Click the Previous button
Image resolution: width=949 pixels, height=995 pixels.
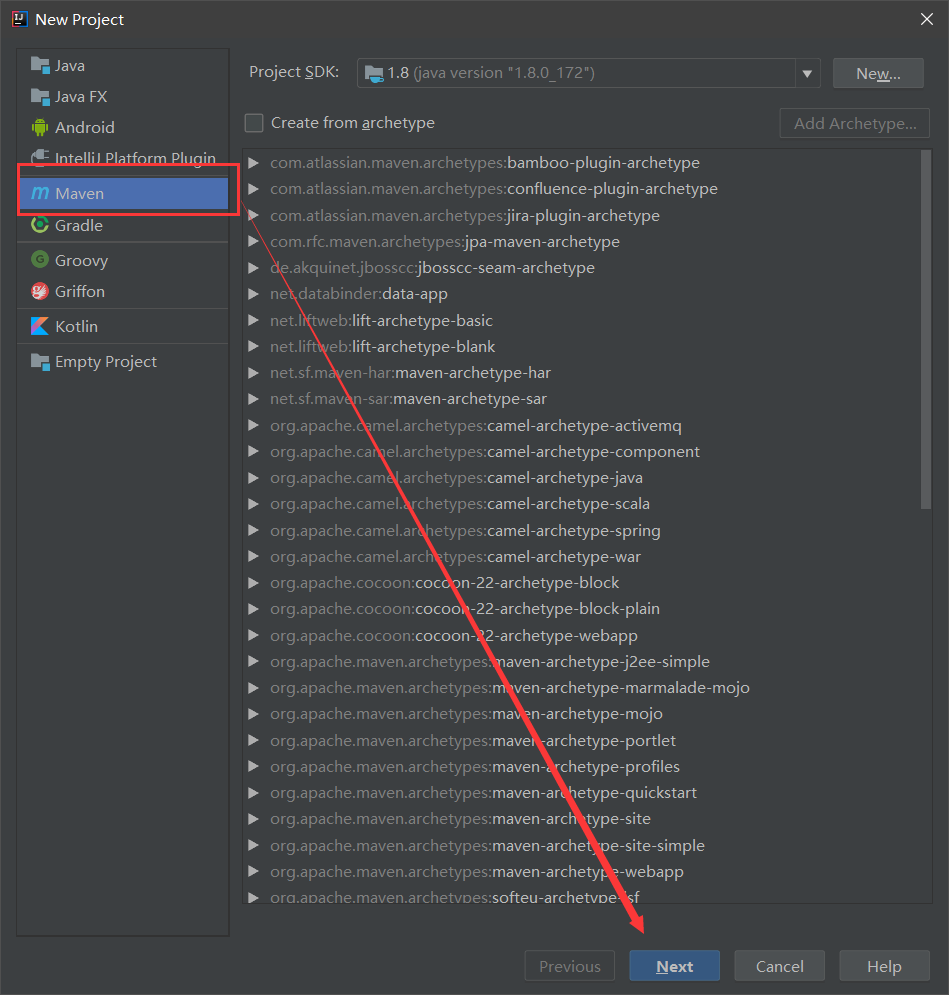pyautogui.click(x=570, y=966)
